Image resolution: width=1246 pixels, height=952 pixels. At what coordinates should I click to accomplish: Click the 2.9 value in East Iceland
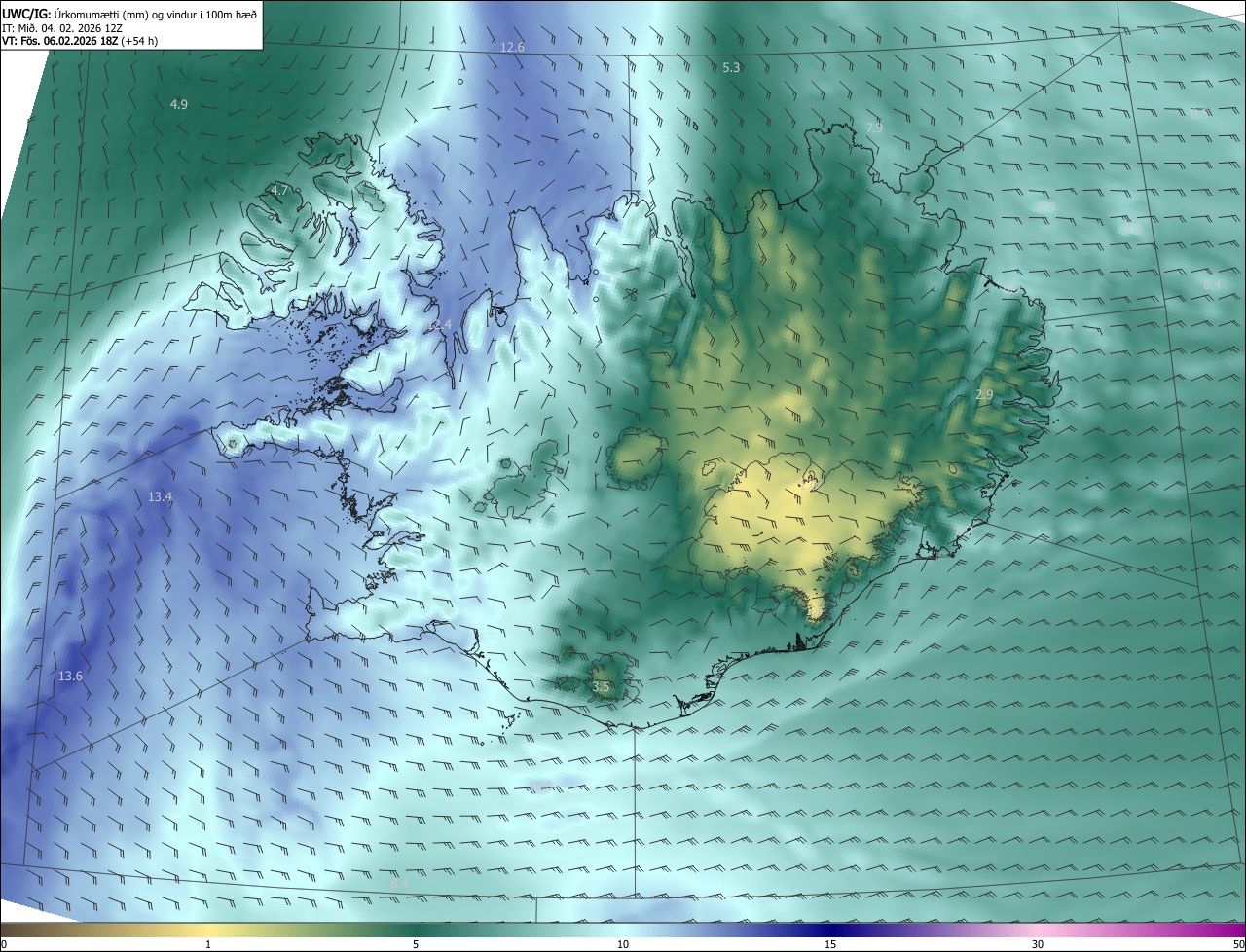(984, 395)
